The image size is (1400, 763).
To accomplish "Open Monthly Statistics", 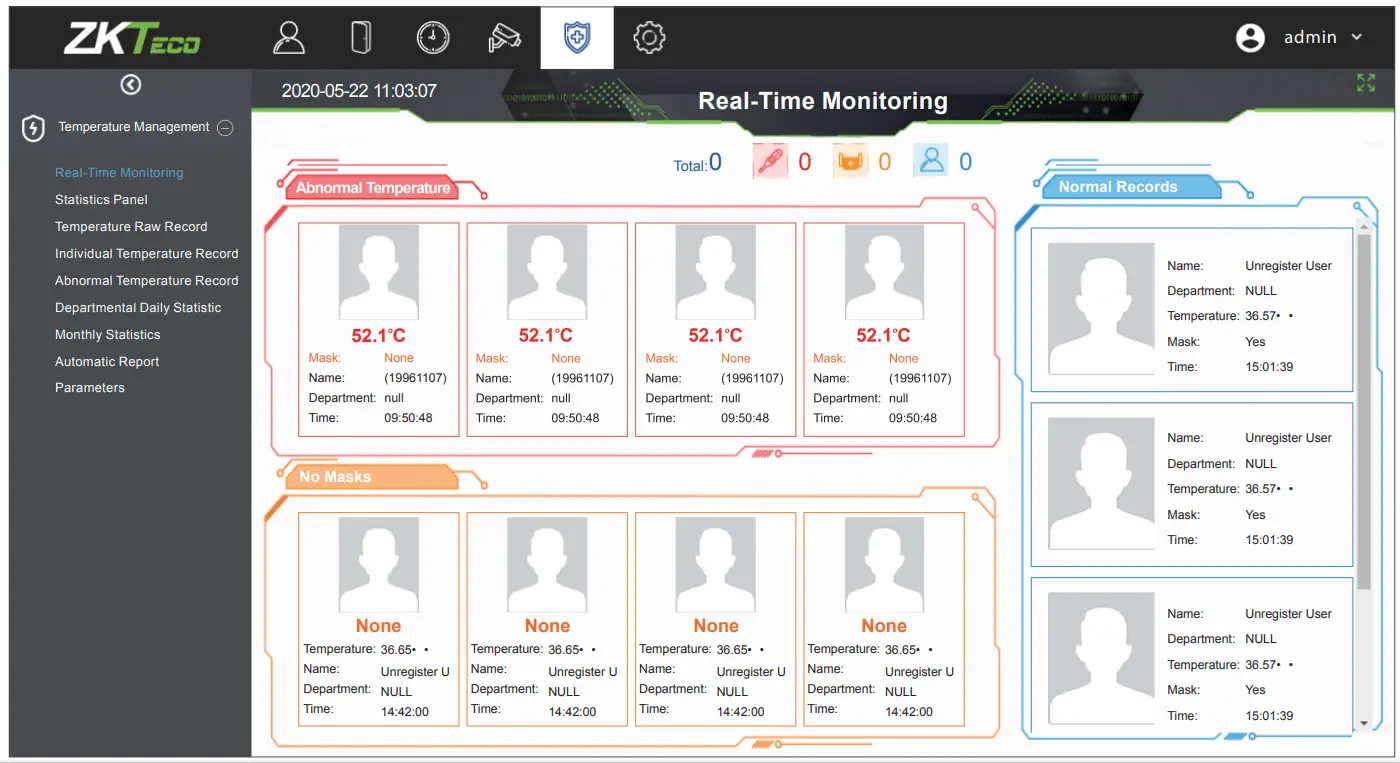I will tap(107, 334).
